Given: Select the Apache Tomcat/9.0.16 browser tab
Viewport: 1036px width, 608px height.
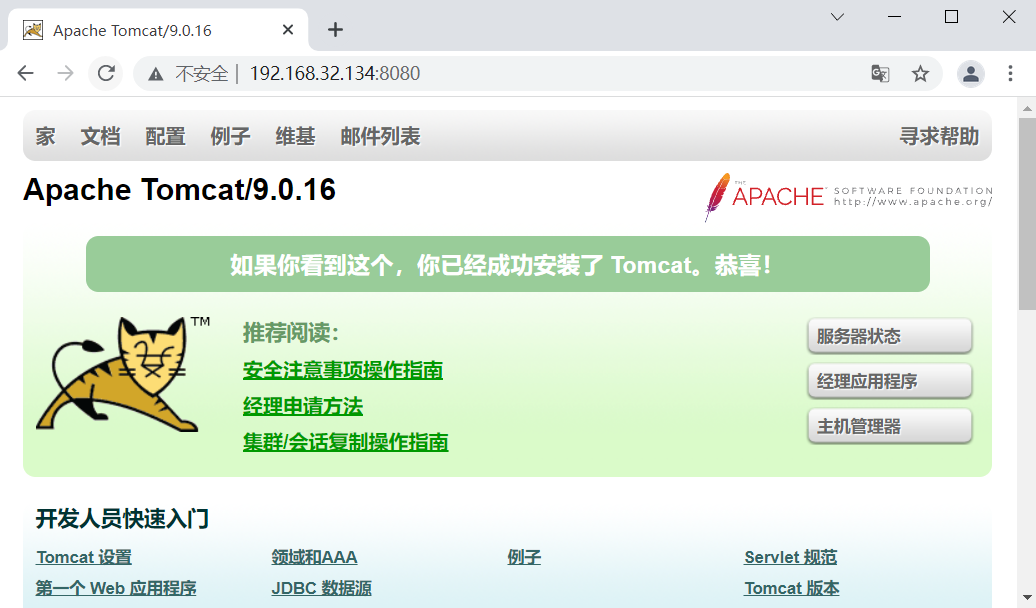Looking at the screenshot, I should [x=157, y=30].
